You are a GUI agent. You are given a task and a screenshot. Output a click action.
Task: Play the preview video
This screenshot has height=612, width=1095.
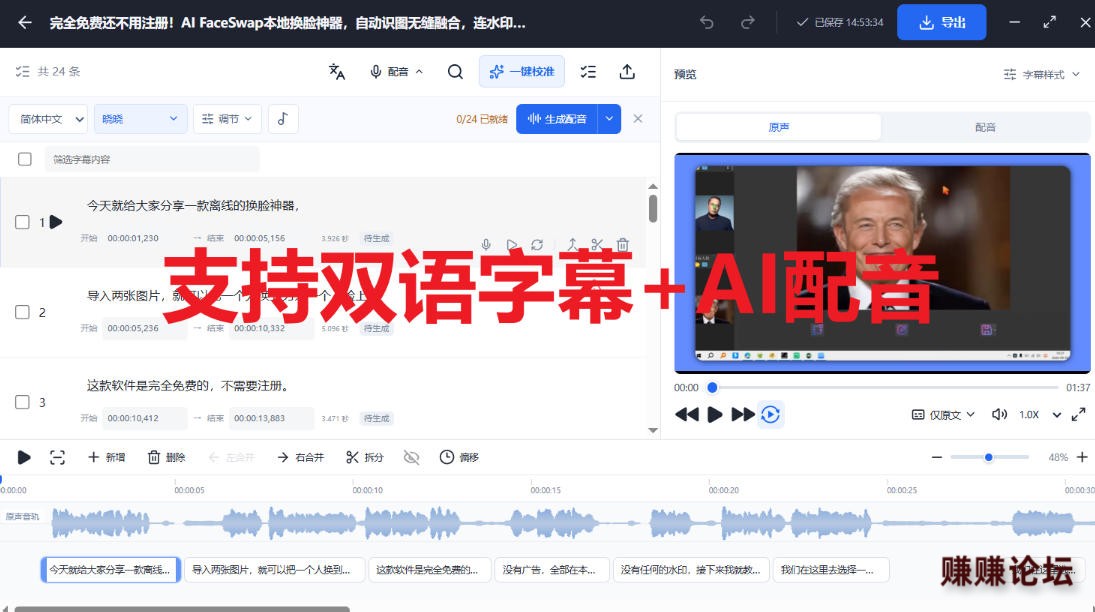pos(714,415)
